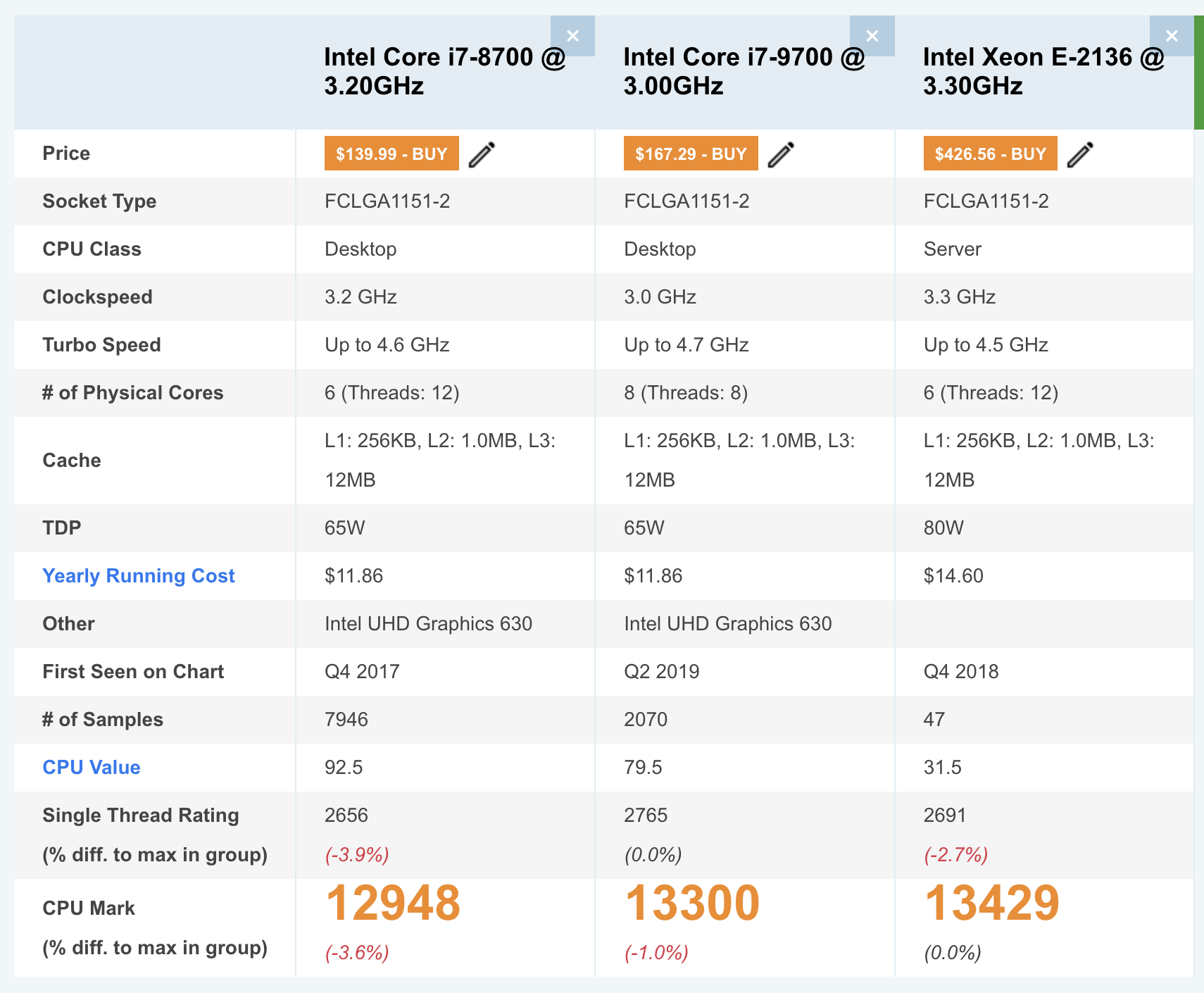Image resolution: width=1204 pixels, height=993 pixels.
Task: Click the 3.2 GHz clockspeed value
Action: point(360,296)
